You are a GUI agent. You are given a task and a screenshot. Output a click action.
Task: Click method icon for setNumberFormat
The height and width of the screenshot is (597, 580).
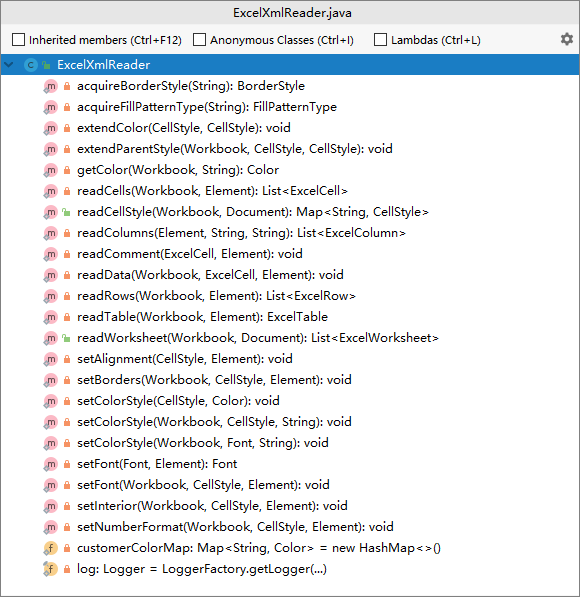(x=50, y=527)
